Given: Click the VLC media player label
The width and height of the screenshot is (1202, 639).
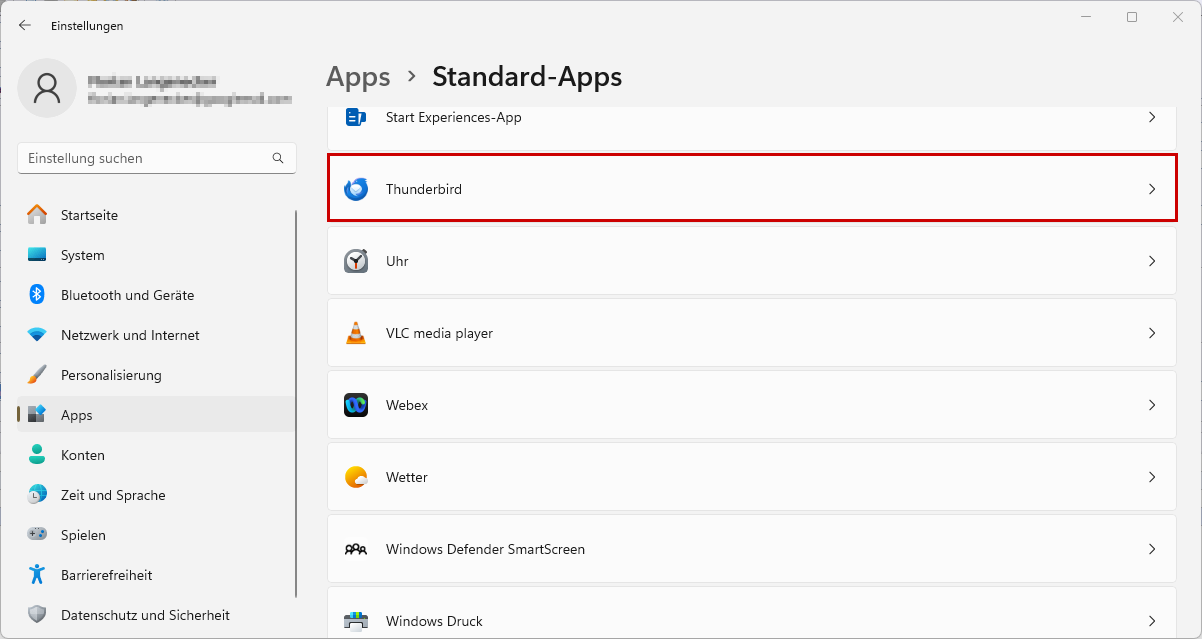Looking at the screenshot, I should [x=439, y=333].
